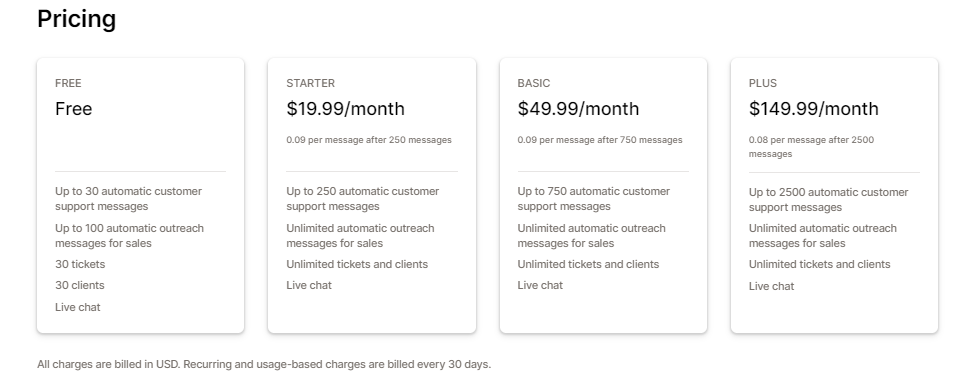Click '0.08 per message after 2500 messages'
Image resolution: width=972 pixels, height=386 pixels.
[x=811, y=147]
